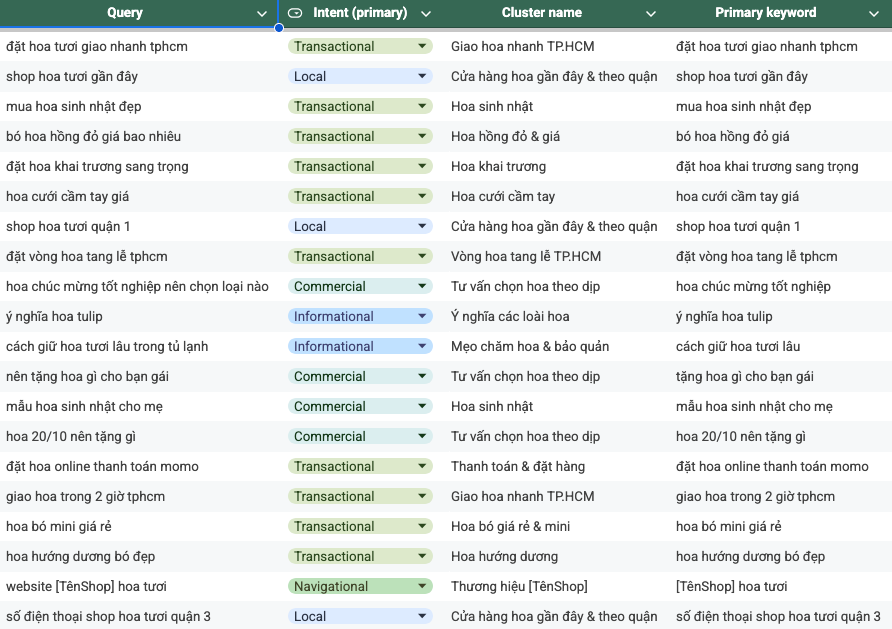Open Commercial dropdown for 'nên tặng hoa gì cho bạn gái'
892x629 pixels.
[422, 376]
